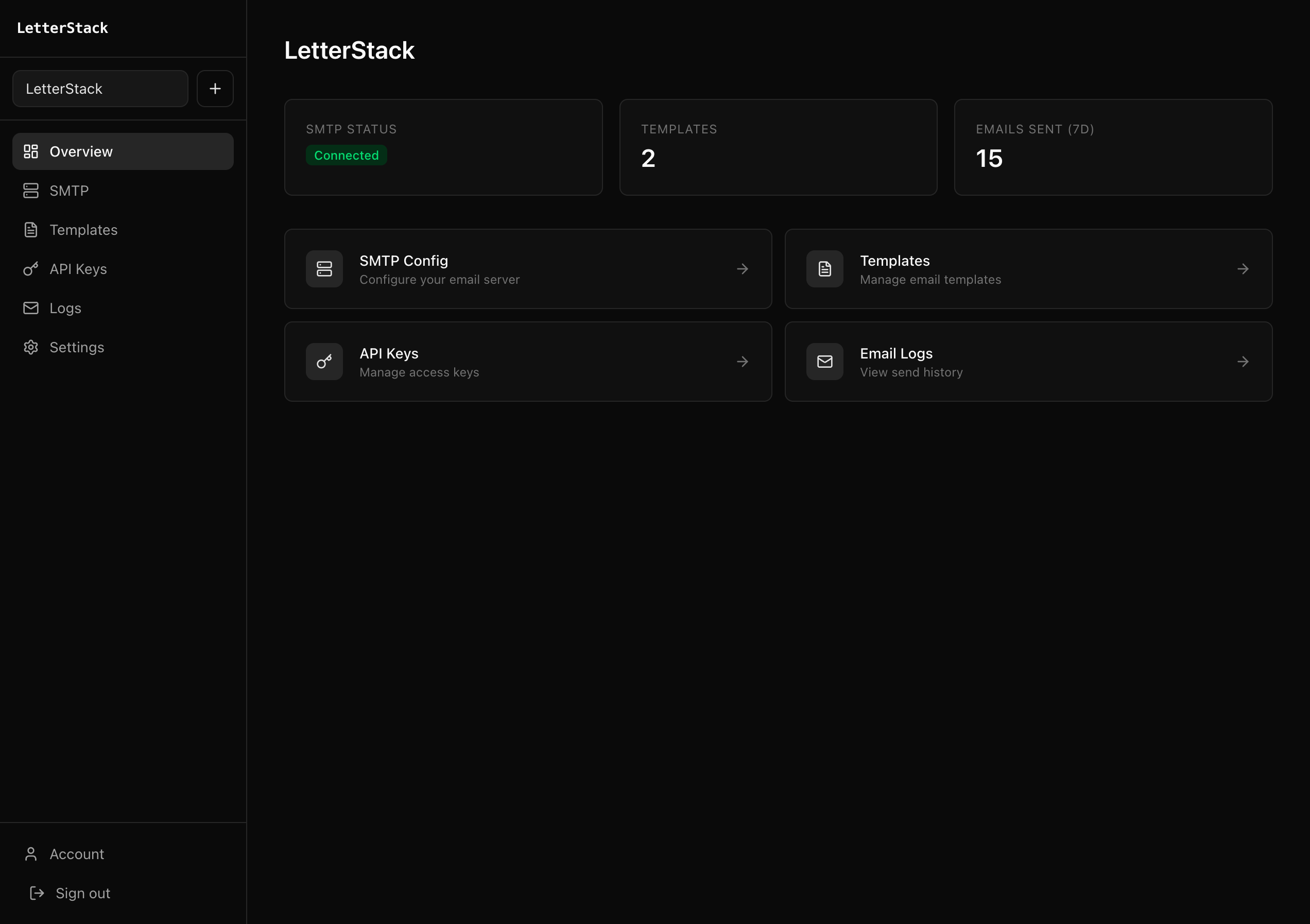Click the Overview grid icon in sidebar
This screenshot has height=924, width=1310.
pos(31,151)
